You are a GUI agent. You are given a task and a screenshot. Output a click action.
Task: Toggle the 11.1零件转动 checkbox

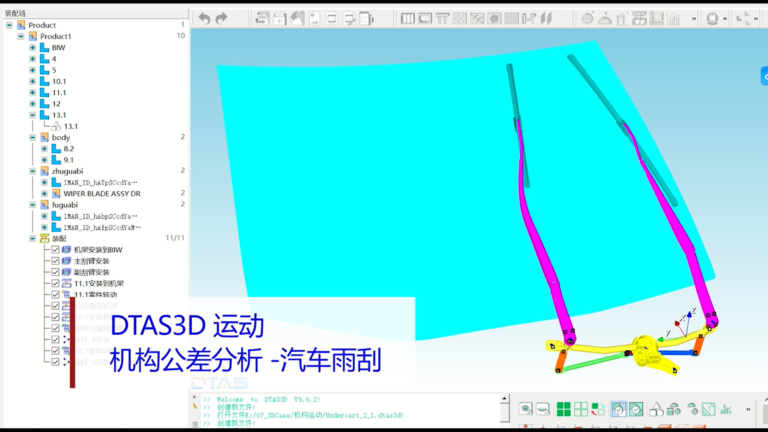tap(55, 294)
